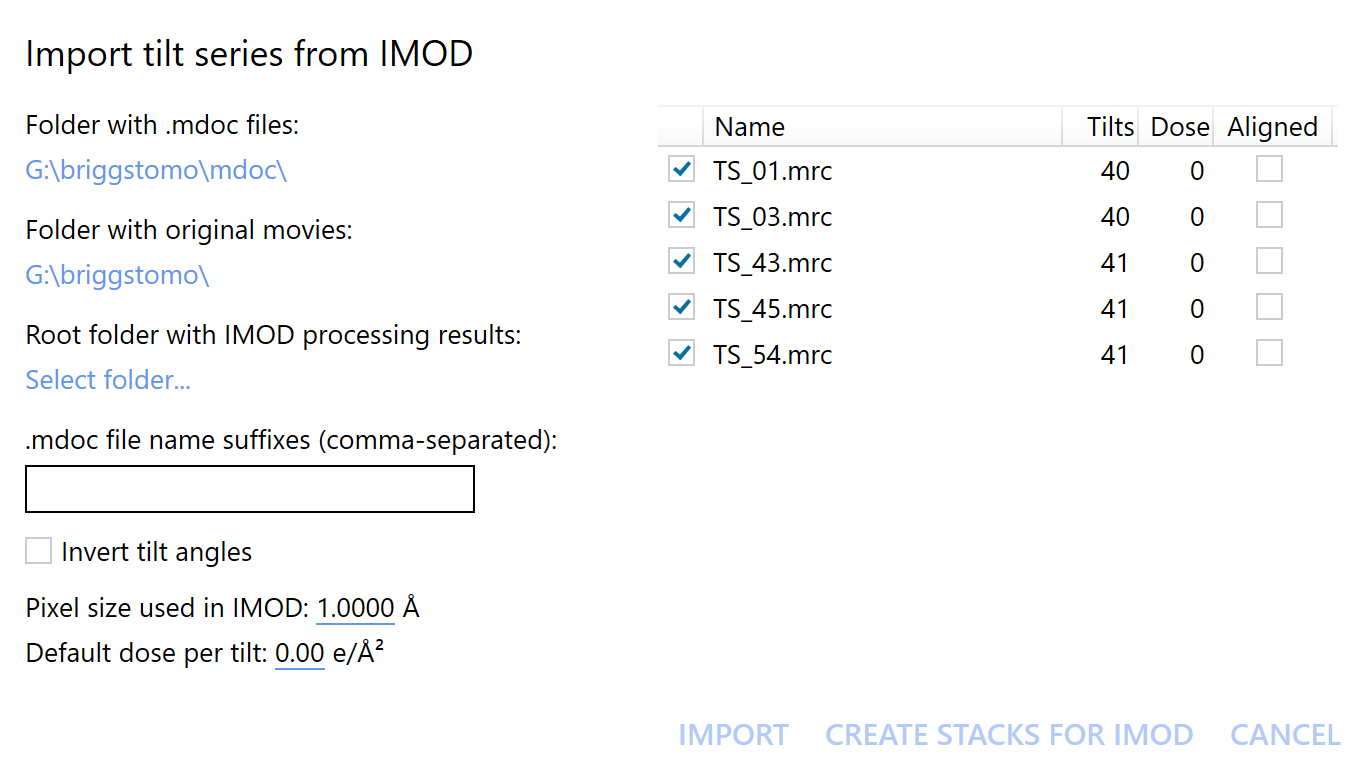Deselect the TS_54.mrc include checkbox
The width and height of the screenshot is (1361, 771).
pos(681,353)
